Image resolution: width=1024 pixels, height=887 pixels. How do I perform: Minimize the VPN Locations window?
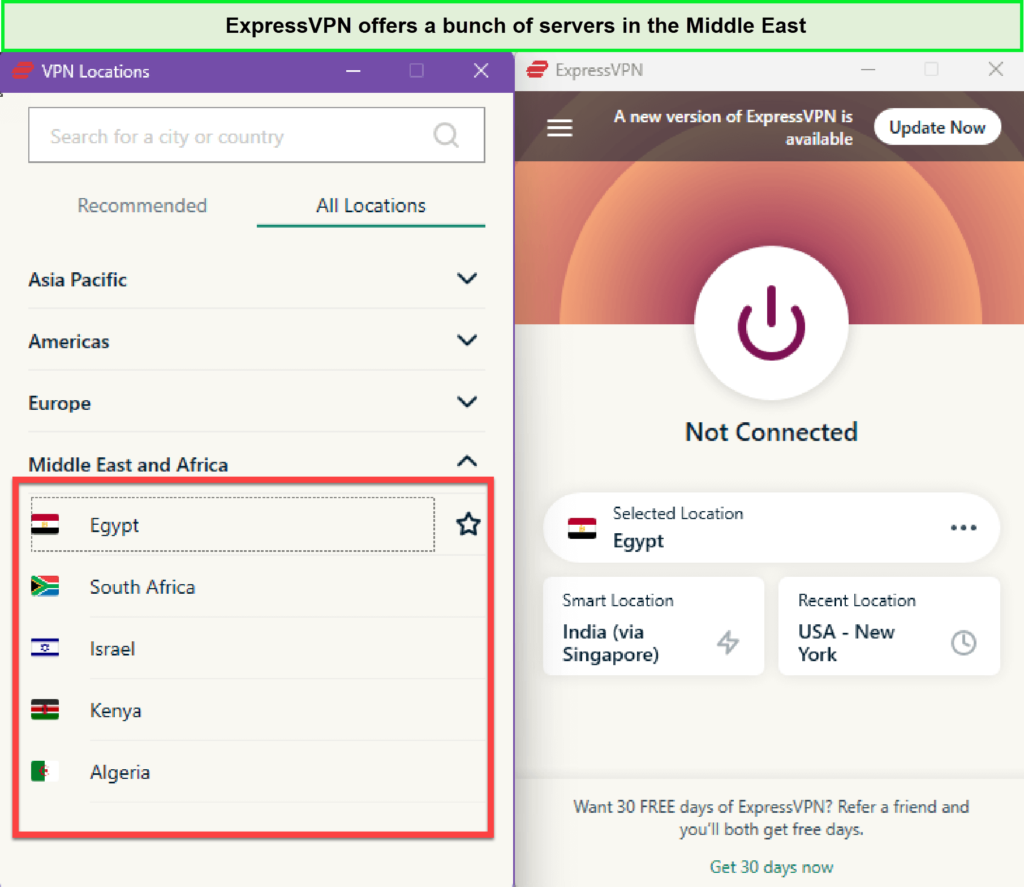(x=353, y=71)
